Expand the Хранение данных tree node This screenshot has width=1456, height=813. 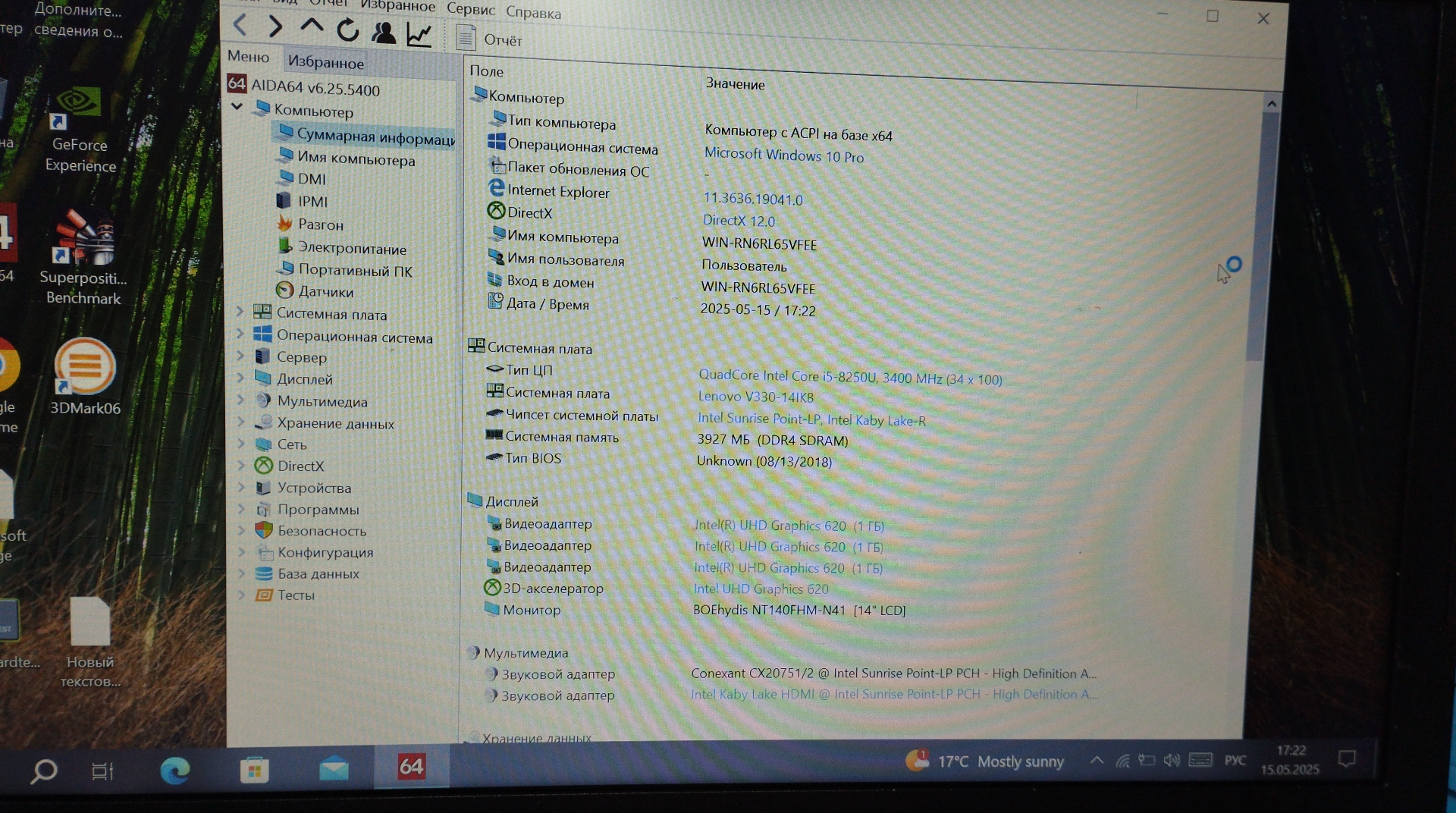tap(241, 422)
